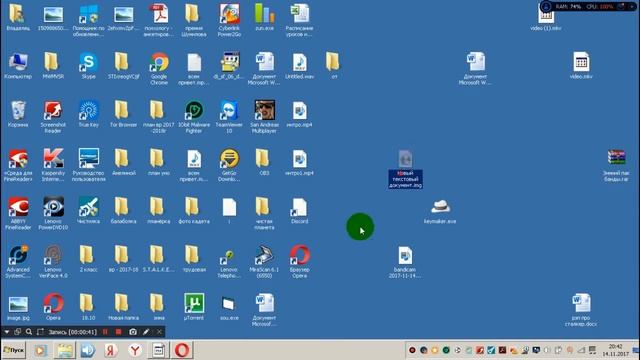Open the чистая планета folder
The width and height of the screenshot is (640, 360).
tap(264, 213)
